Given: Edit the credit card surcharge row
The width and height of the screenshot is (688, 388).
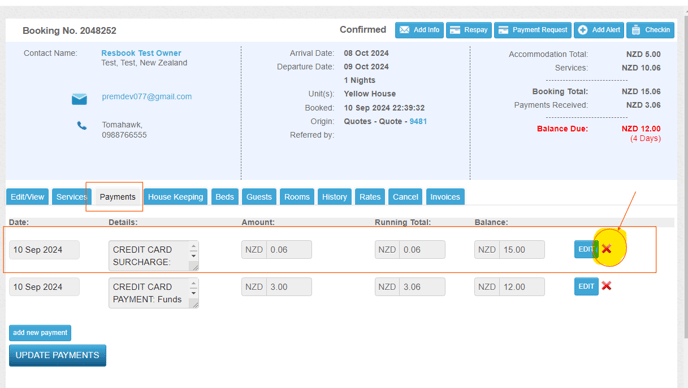Looking at the screenshot, I should point(585,249).
